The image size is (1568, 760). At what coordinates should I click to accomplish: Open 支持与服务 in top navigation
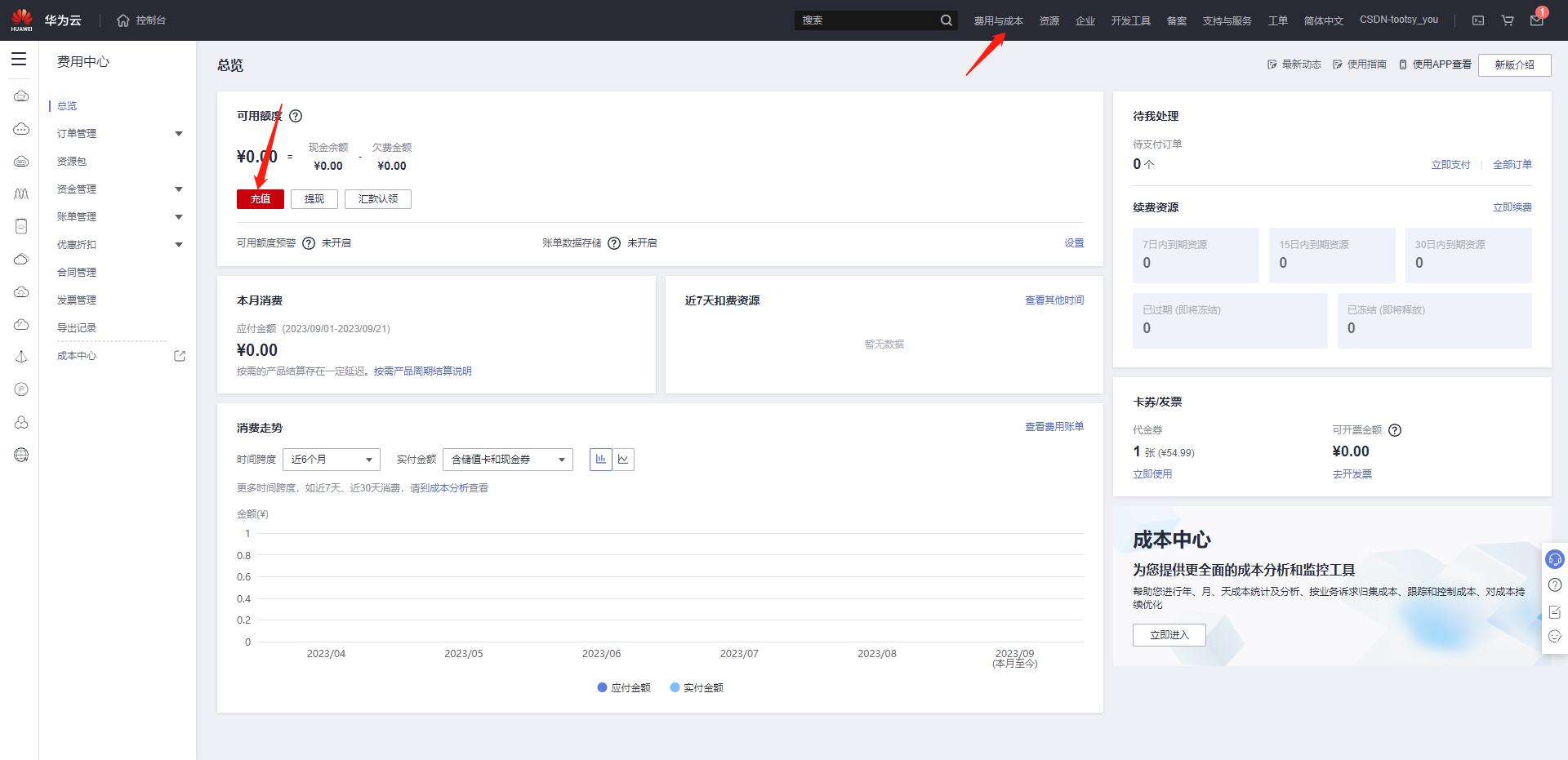[x=1227, y=20]
